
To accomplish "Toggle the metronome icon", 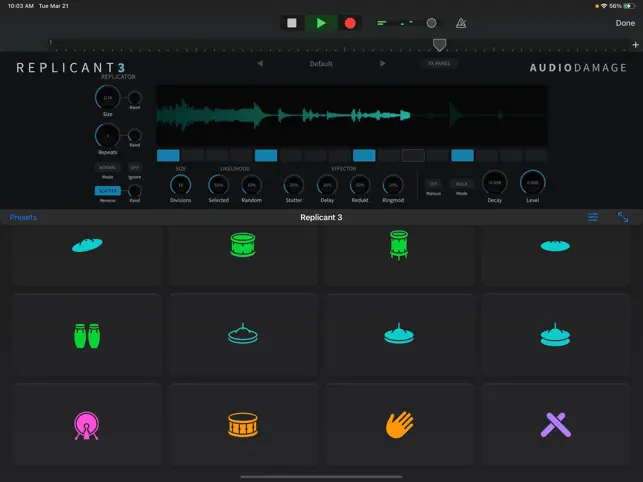I will [461, 23].
